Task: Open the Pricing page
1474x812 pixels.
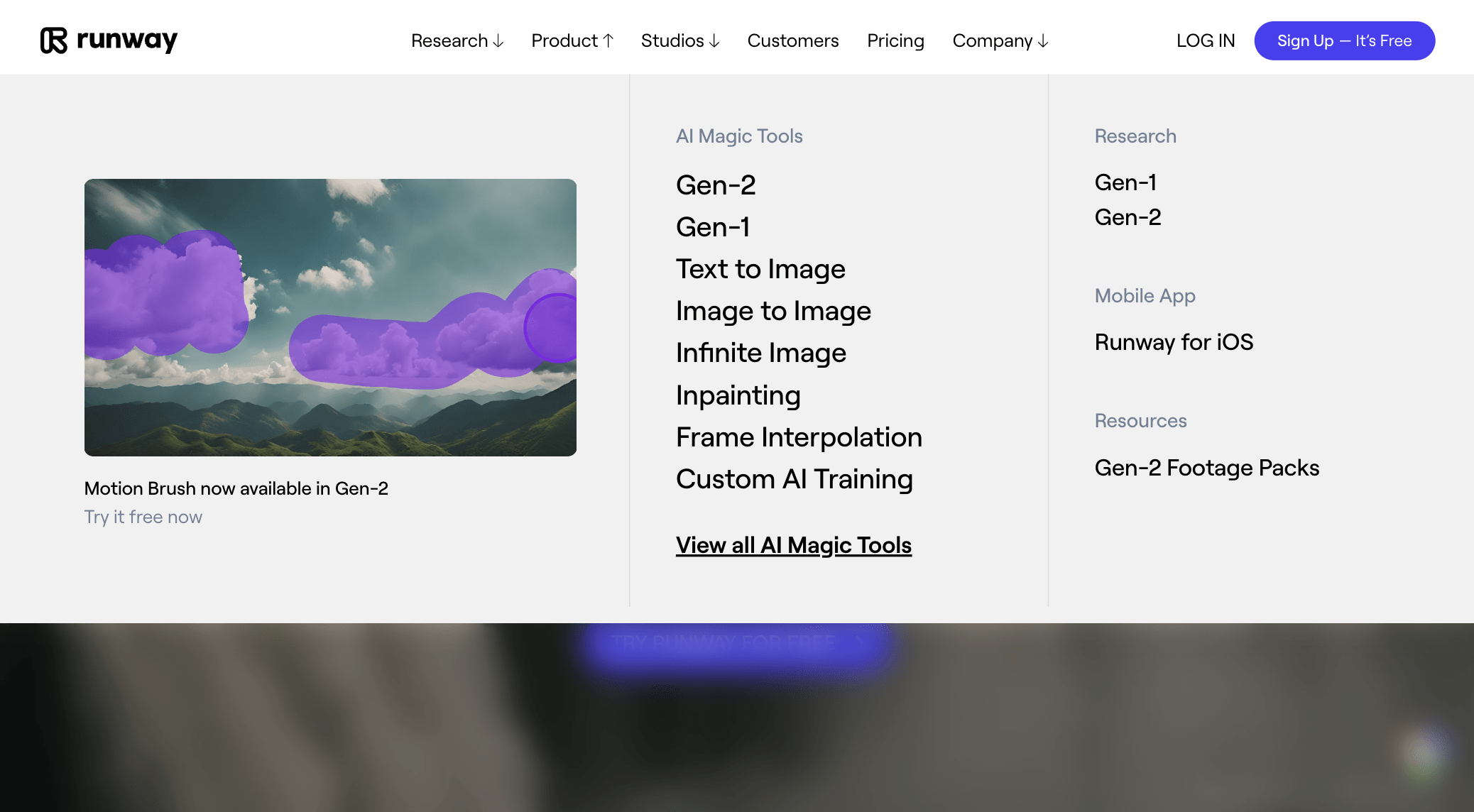Action: point(895,40)
